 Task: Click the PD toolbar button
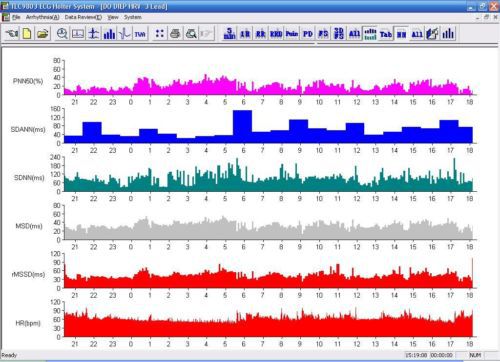point(307,34)
